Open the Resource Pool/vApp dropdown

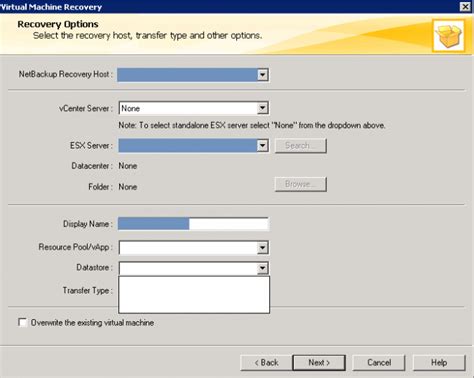262,248
